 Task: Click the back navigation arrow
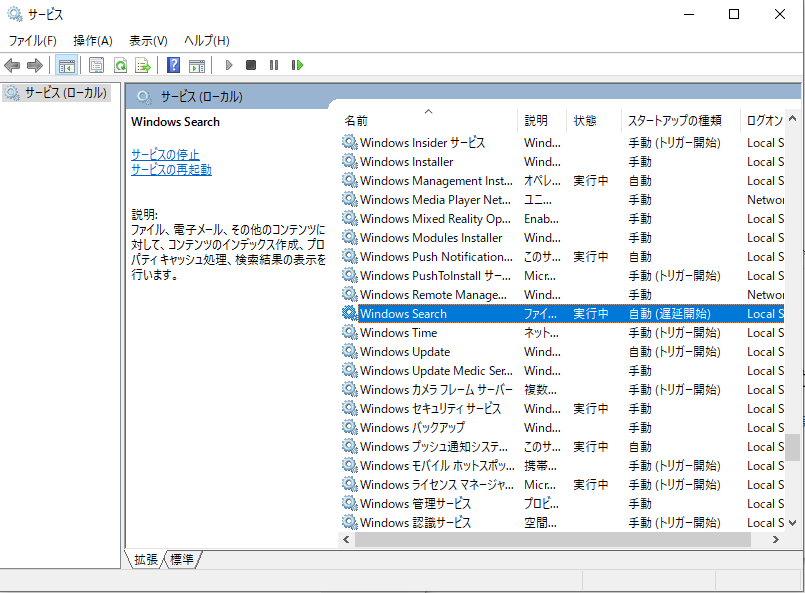click(12, 65)
